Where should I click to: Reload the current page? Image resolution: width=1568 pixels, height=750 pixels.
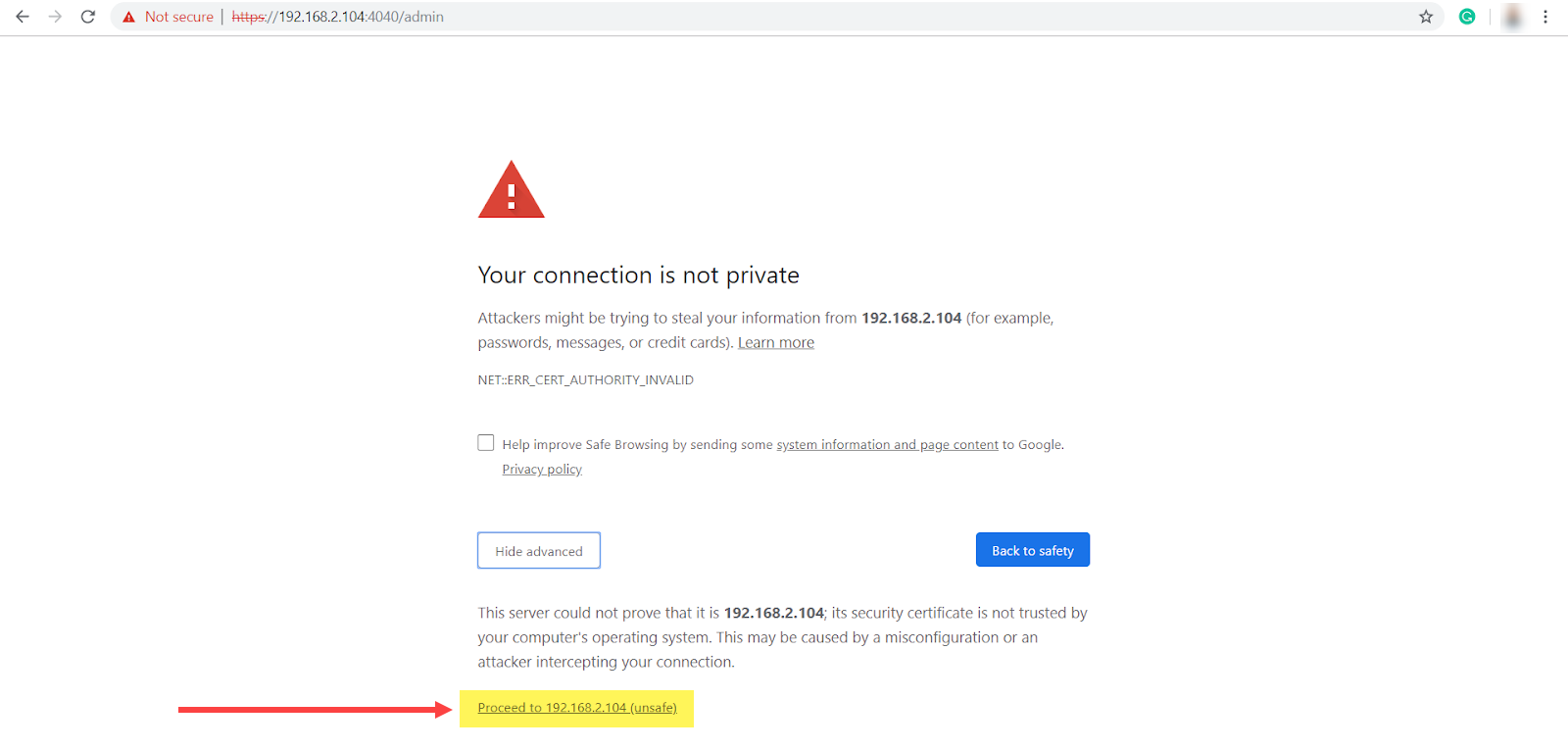tap(88, 17)
